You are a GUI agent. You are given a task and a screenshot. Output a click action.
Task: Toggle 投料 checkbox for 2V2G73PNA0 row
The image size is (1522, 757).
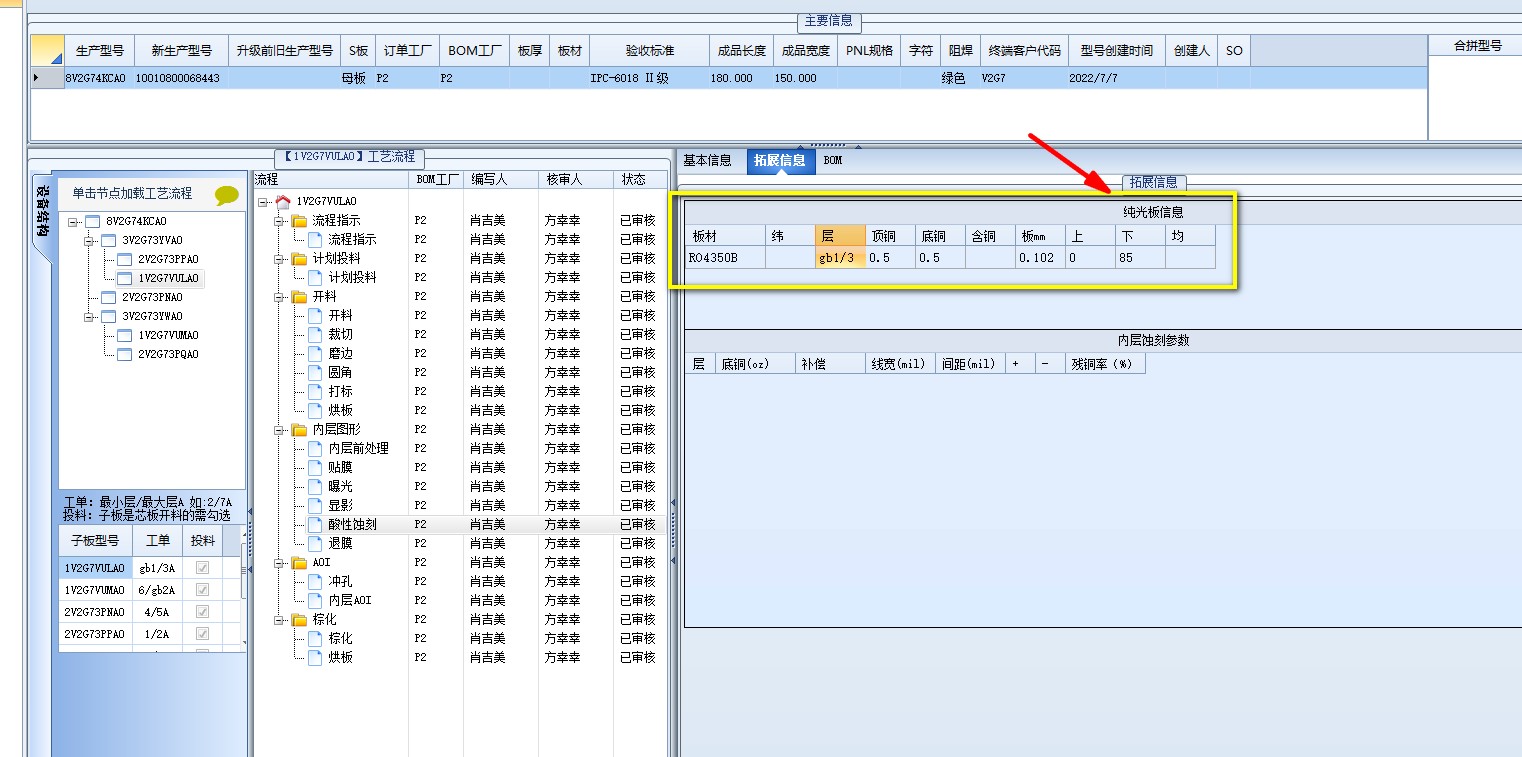pos(203,612)
